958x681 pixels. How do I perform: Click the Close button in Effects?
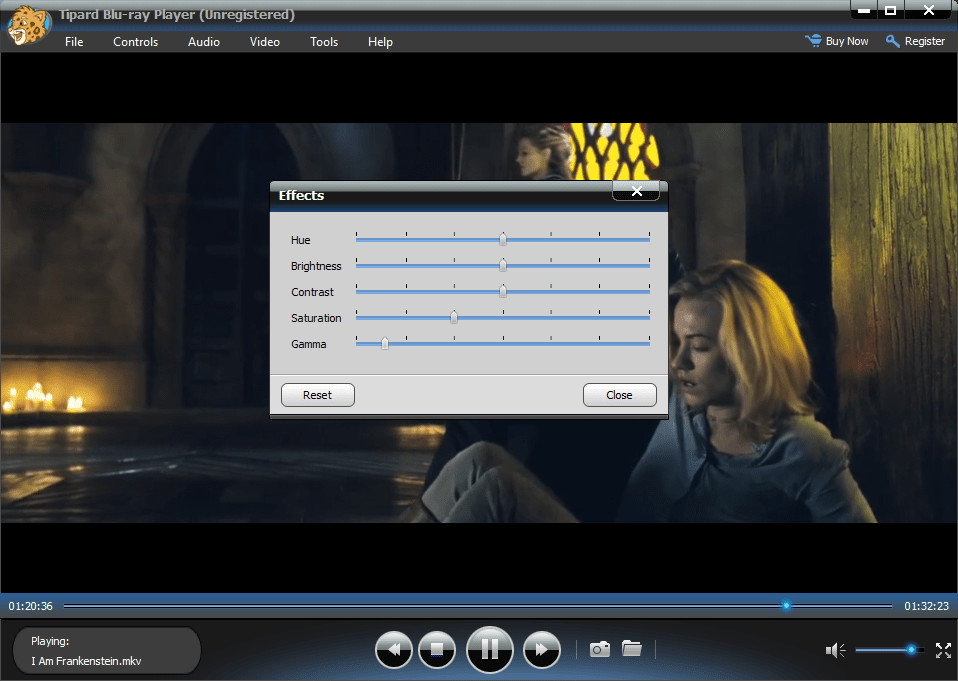click(x=620, y=395)
